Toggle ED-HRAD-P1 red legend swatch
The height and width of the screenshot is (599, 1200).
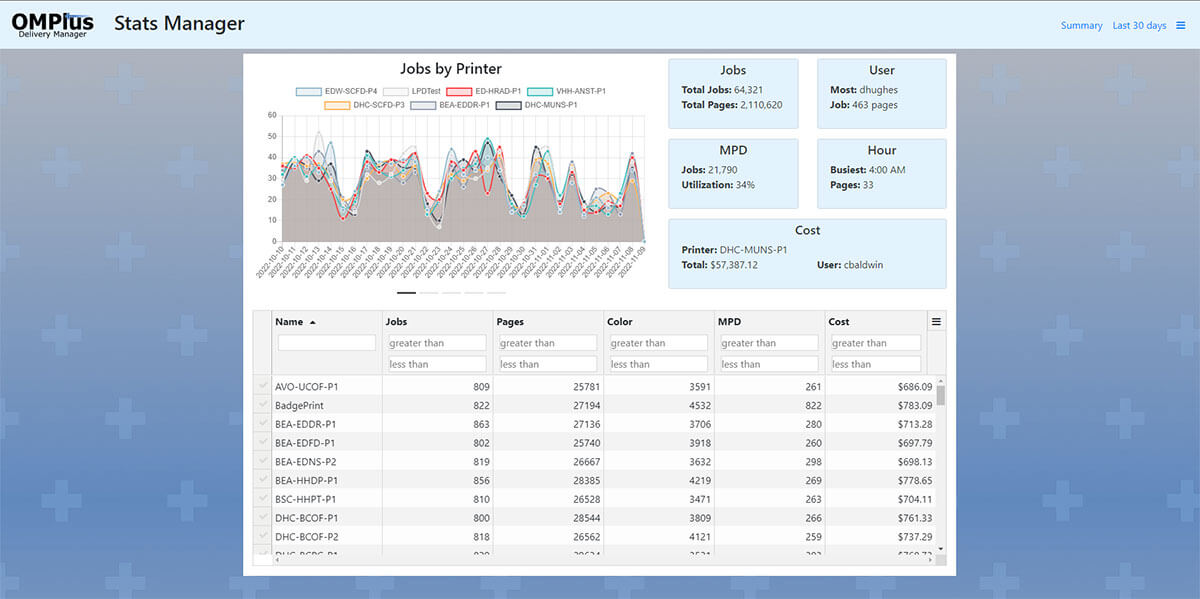[x=459, y=91]
